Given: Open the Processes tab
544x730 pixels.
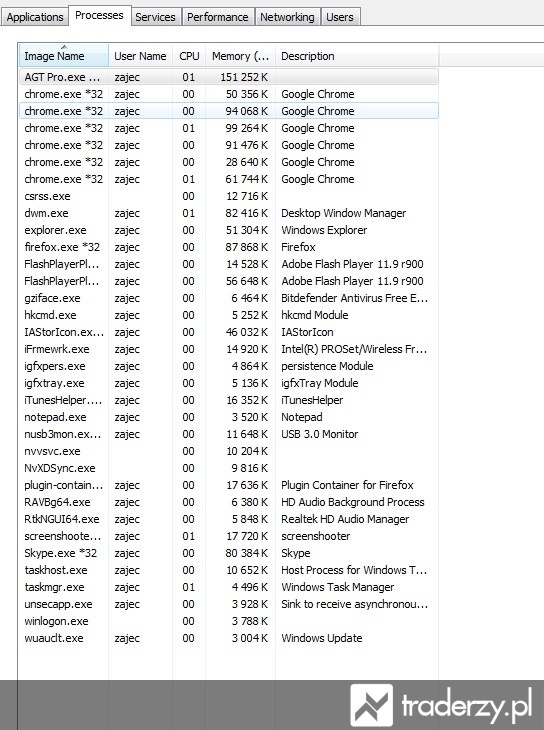Looking at the screenshot, I should 99,15.
